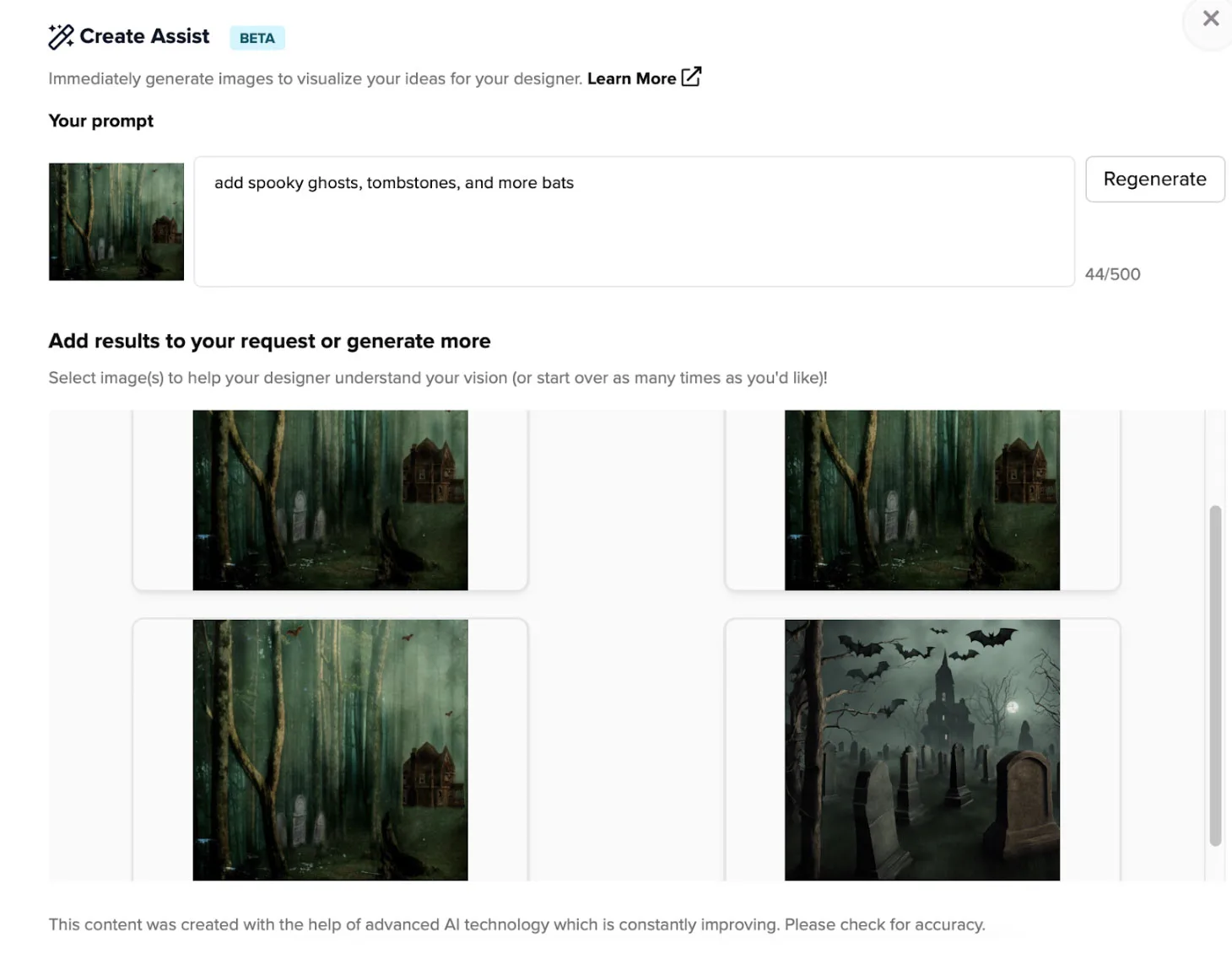Open the external link icon beside Learn More
Viewport: 1232px width, 975px height.
tap(691, 77)
